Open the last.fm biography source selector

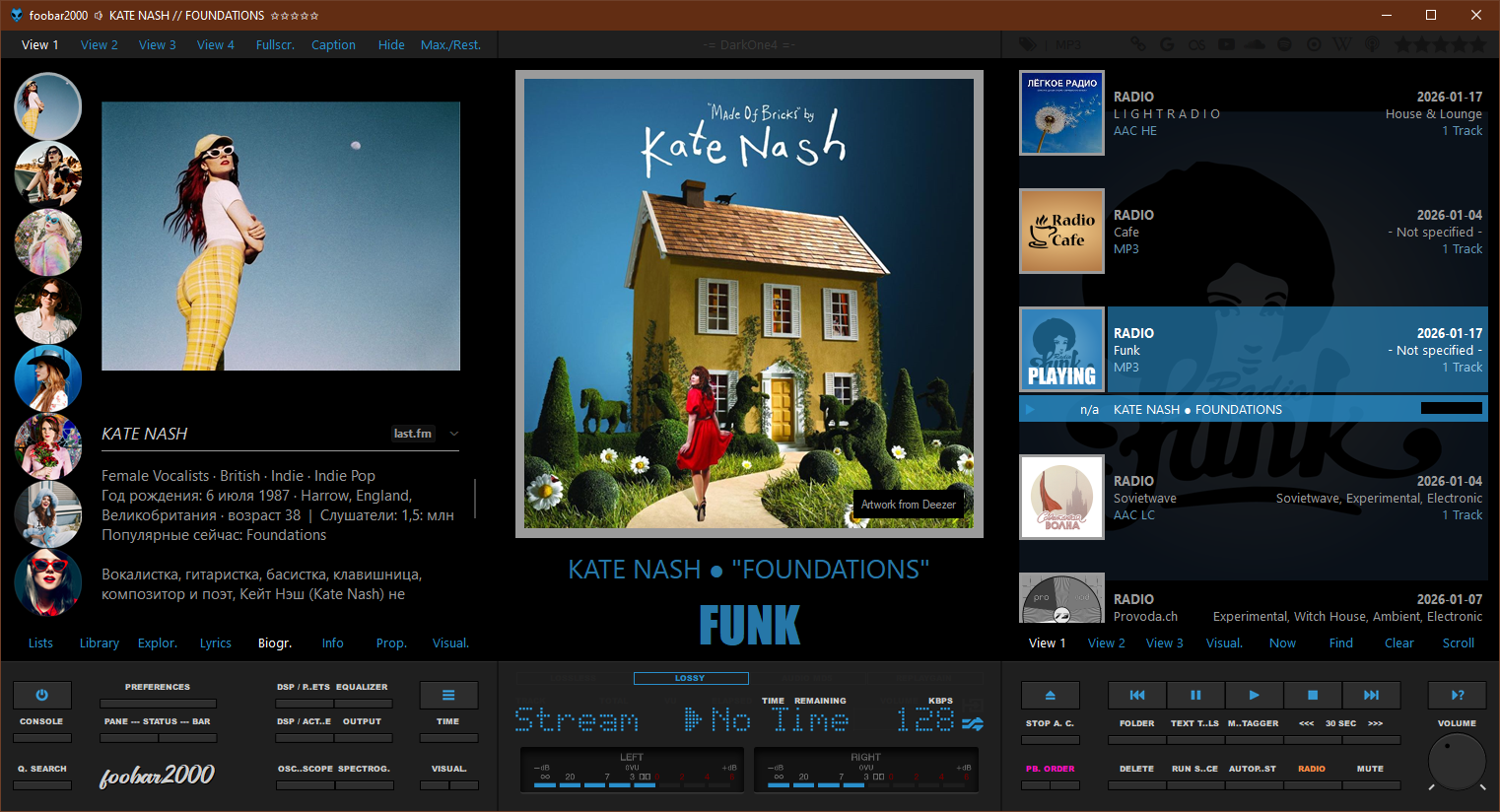[x=413, y=434]
